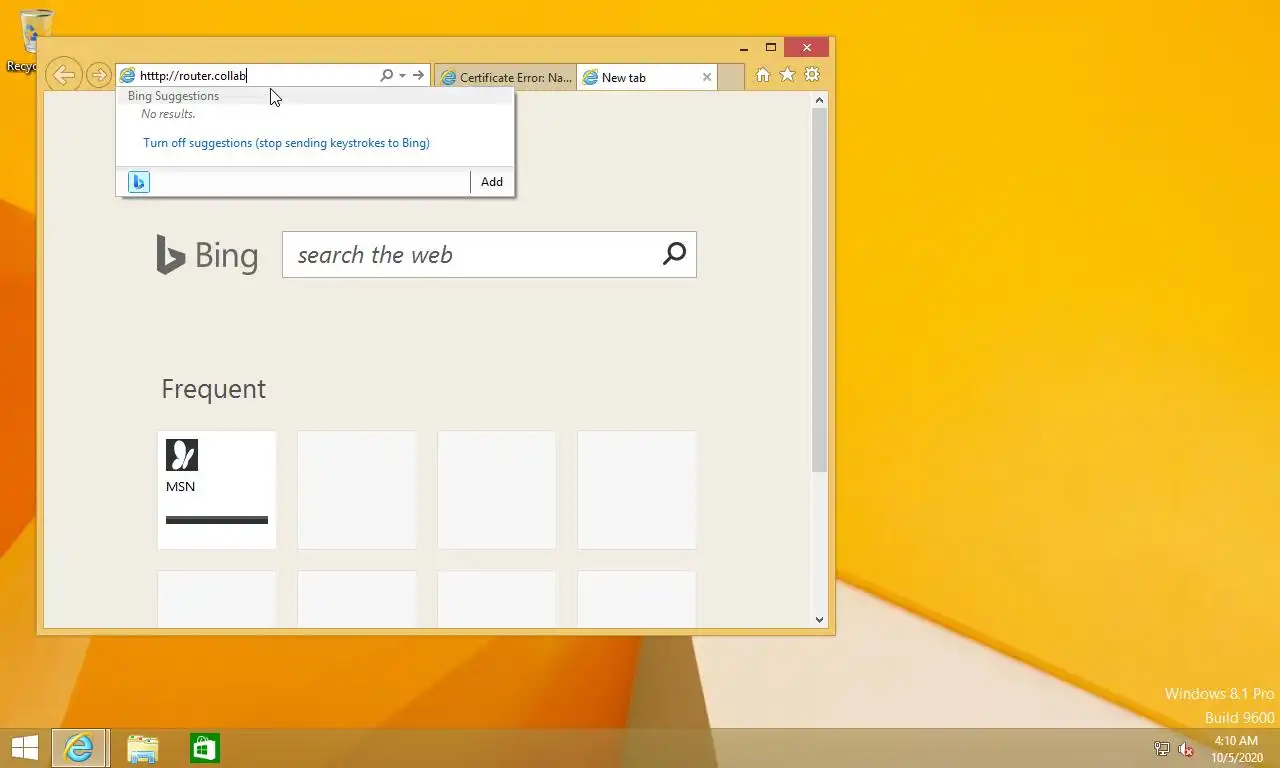Click the Home icon
Viewport: 1280px width, 768px height.
pyautogui.click(x=763, y=75)
